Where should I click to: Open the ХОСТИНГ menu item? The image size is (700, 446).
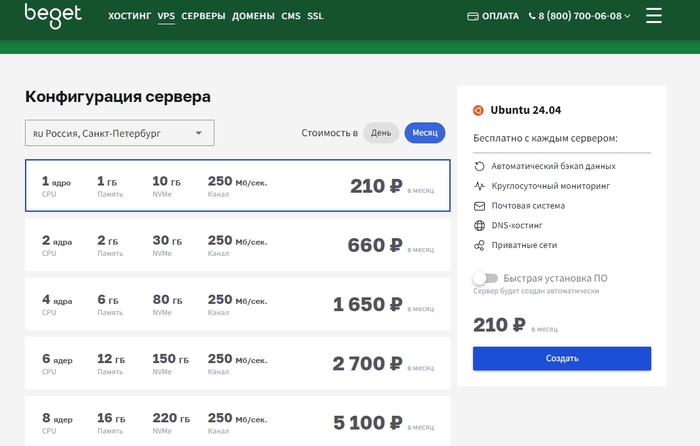click(129, 16)
